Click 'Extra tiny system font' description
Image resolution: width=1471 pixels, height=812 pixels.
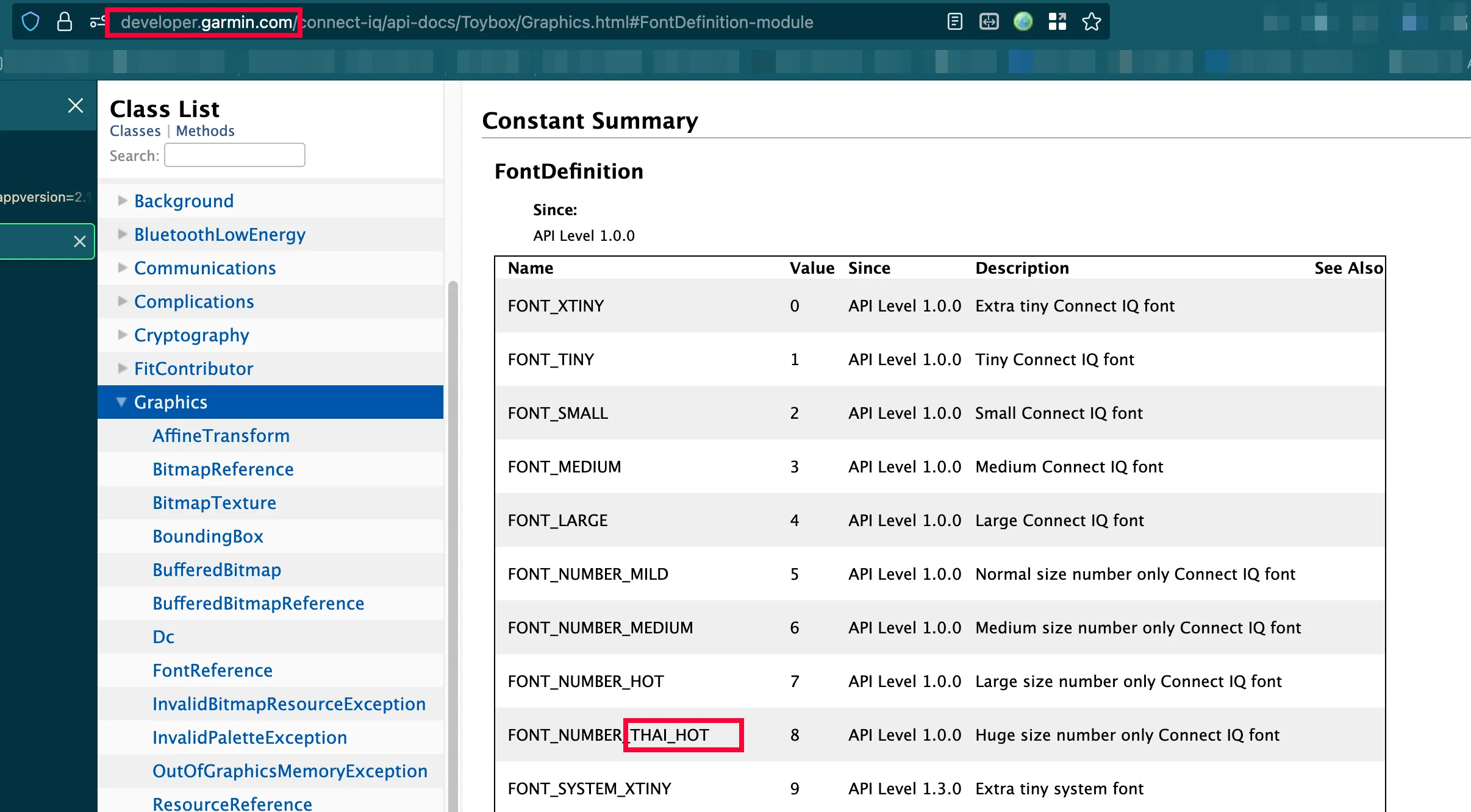(x=1059, y=789)
